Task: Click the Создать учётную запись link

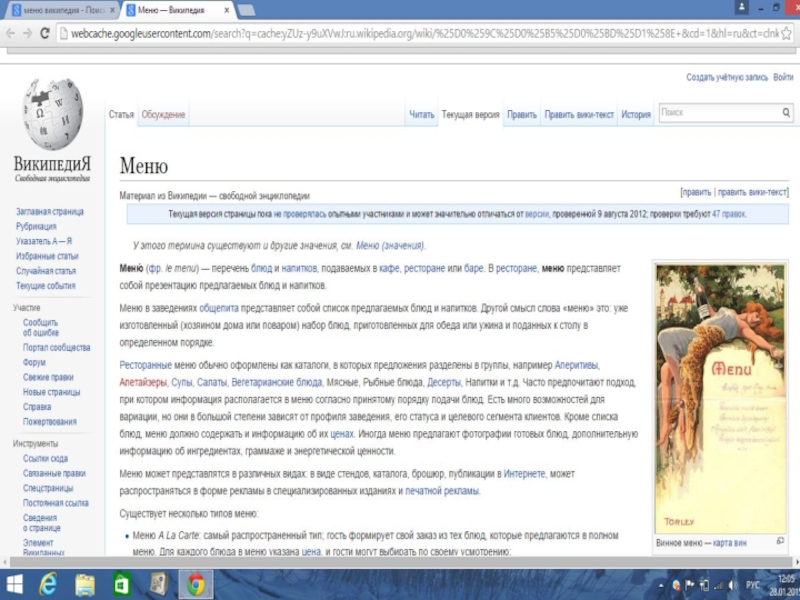Action: (x=727, y=77)
